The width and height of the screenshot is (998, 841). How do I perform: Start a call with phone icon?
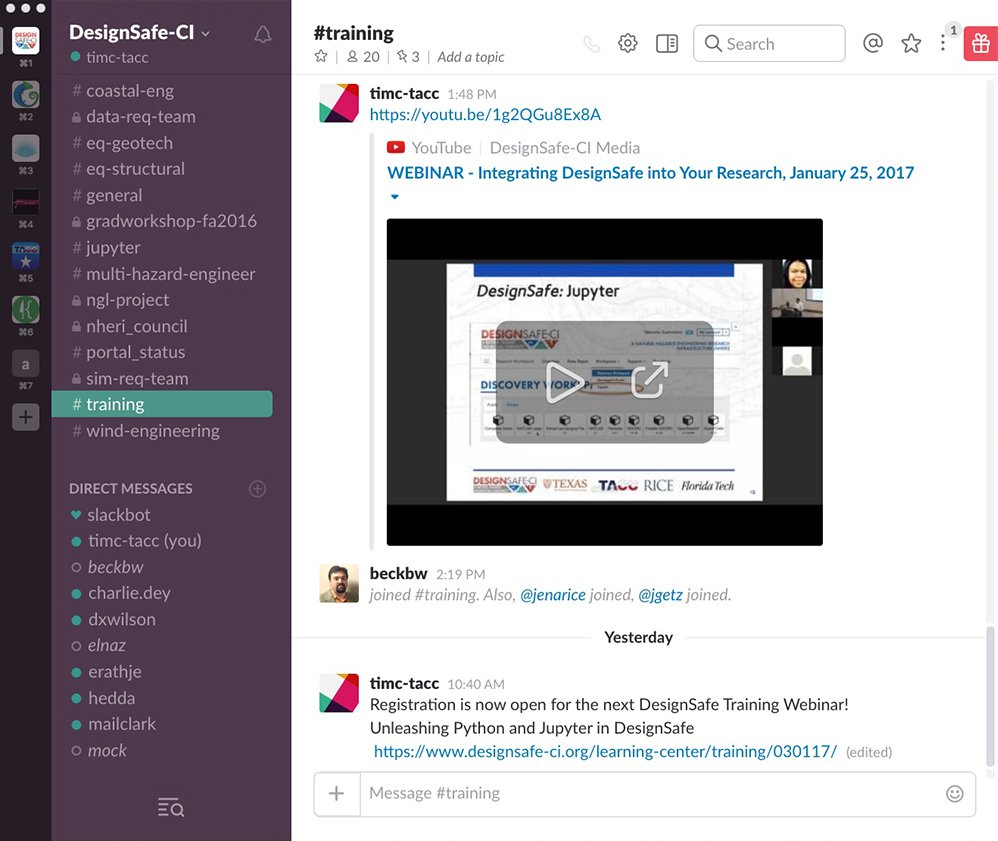pyautogui.click(x=591, y=44)
